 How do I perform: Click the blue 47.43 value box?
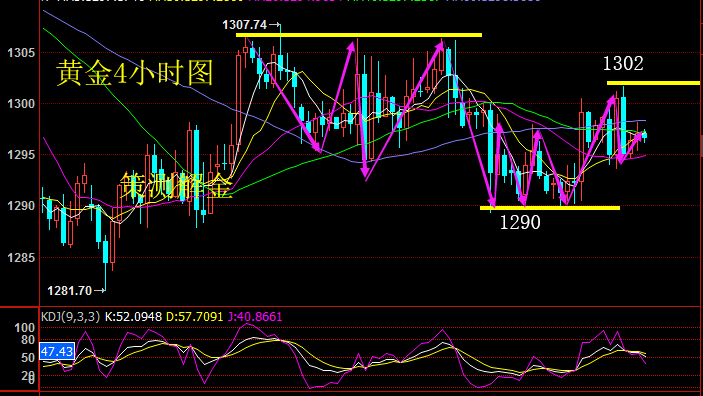pyautogui.click(x=57, y=352)
